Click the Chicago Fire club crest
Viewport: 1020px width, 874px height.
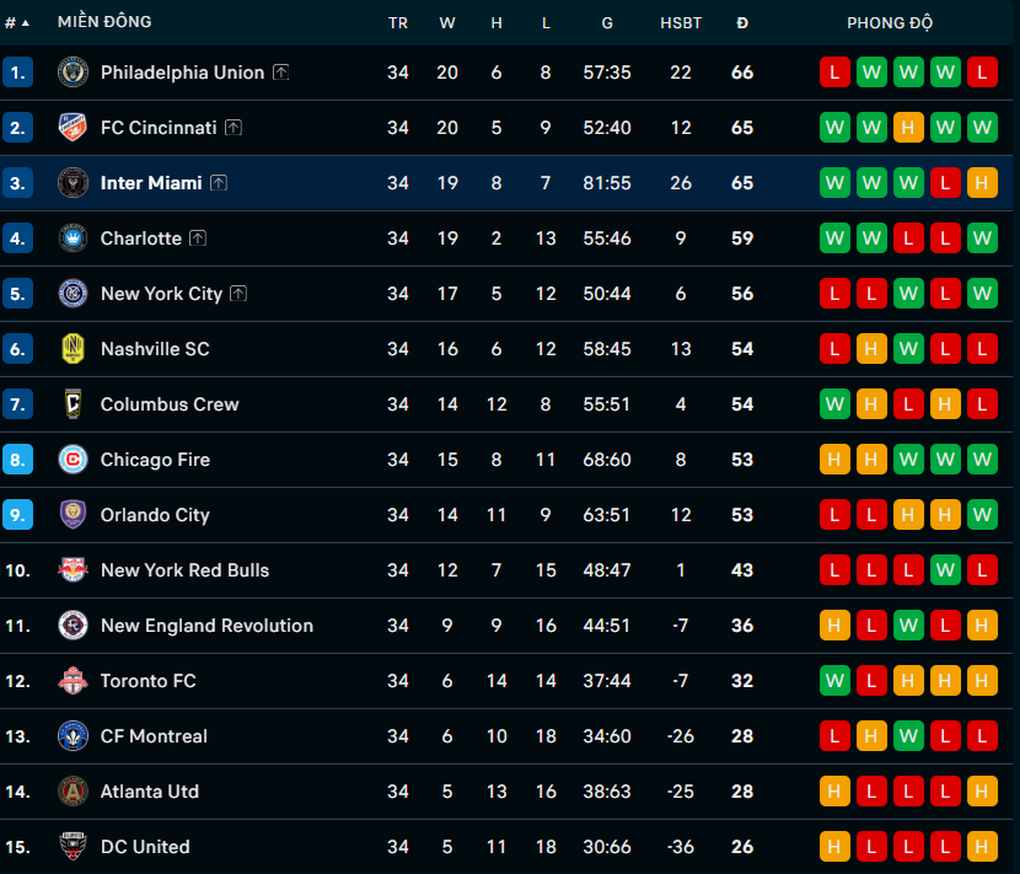pos(73,460)
